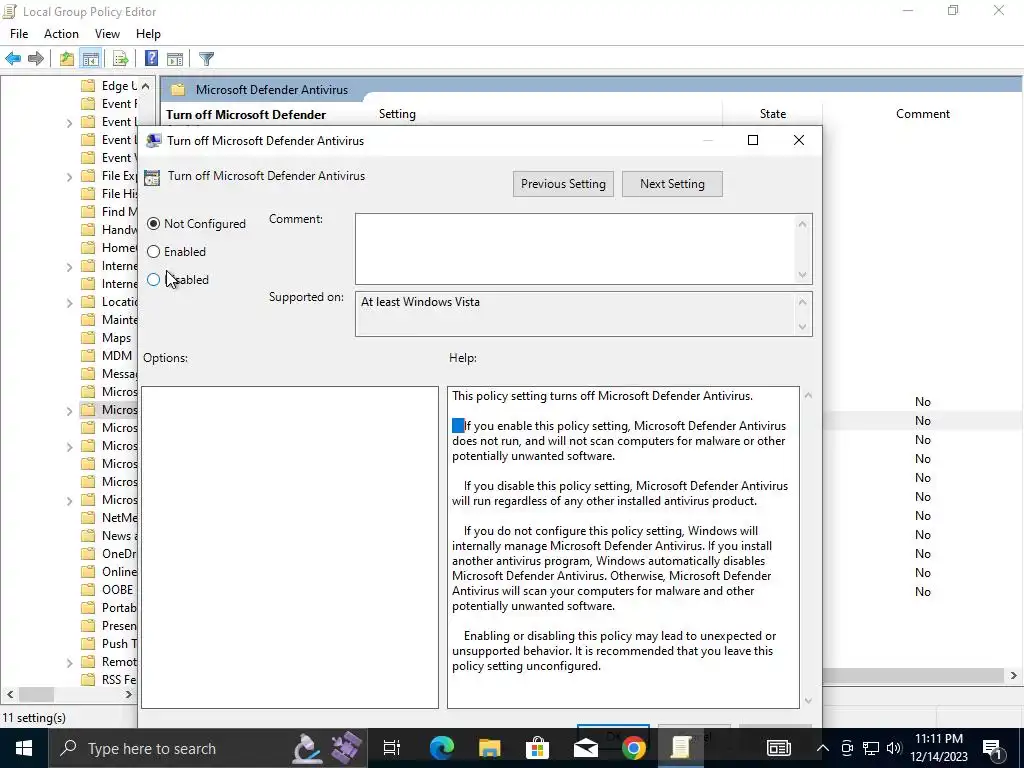Click the folder icon beside Push T
This screenshot has width=1024, height=768.
(x=88, y=643)
